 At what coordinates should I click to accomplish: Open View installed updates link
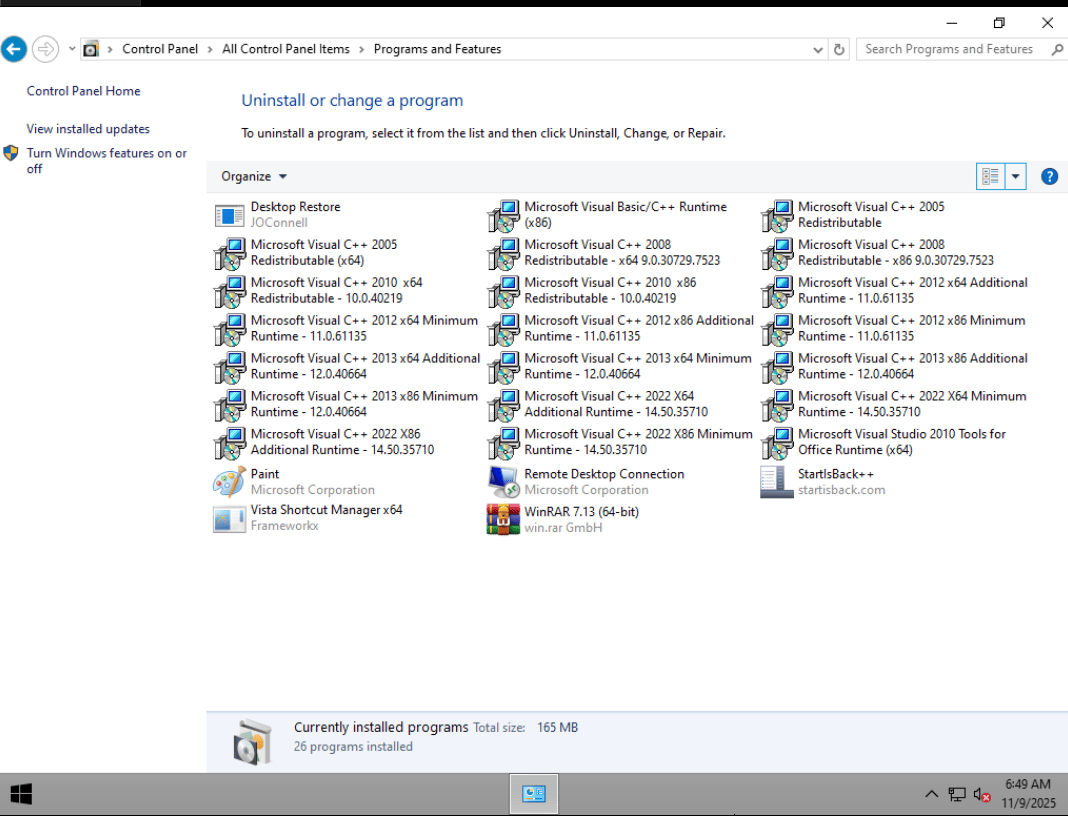(88, 129)
